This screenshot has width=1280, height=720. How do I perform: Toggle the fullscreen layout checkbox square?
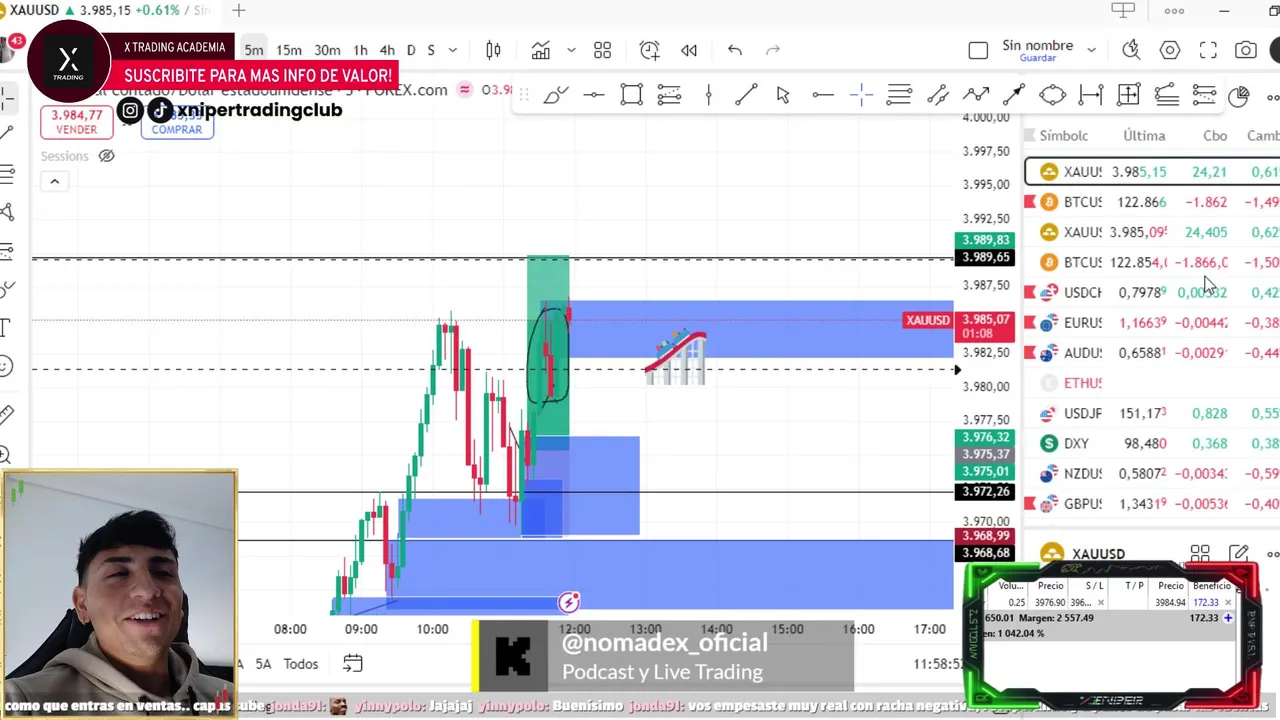tap(978, 50)
